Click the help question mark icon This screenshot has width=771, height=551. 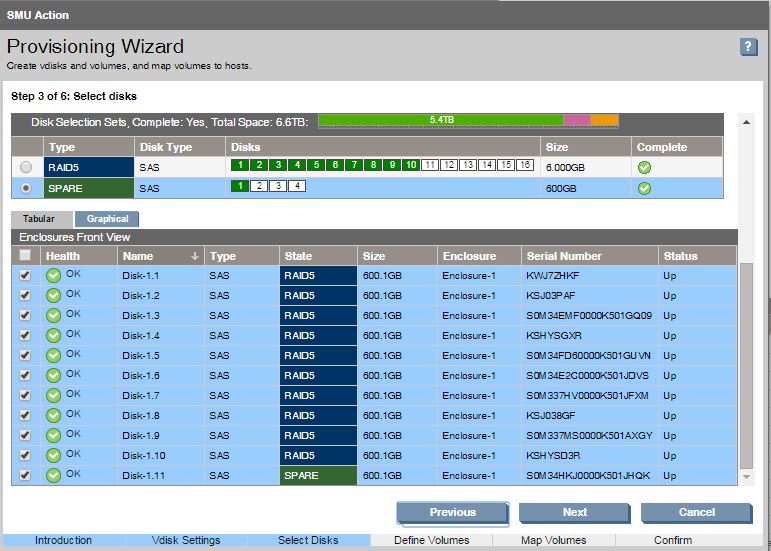[748, 47]
